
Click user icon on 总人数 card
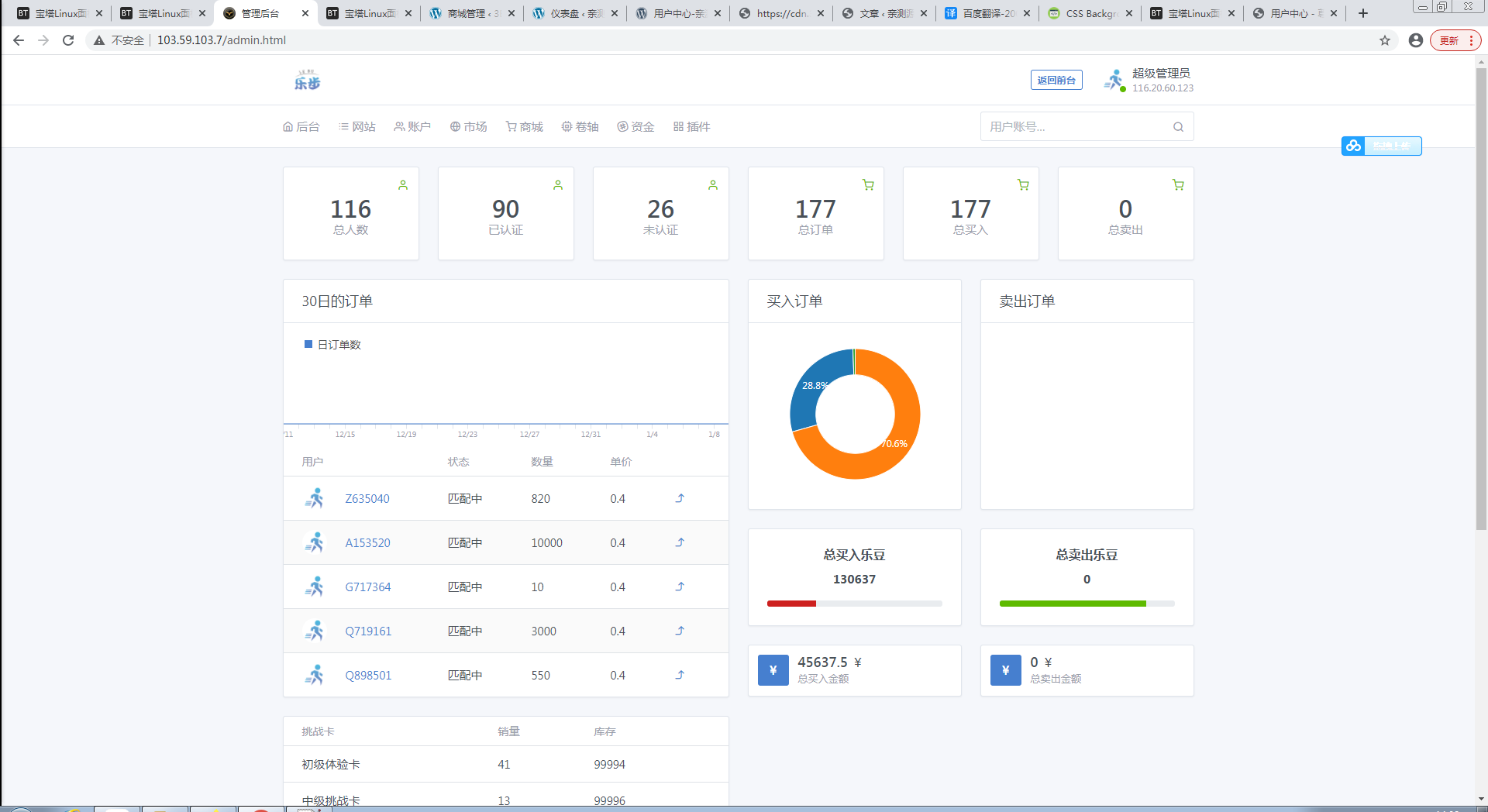(403, 185)
